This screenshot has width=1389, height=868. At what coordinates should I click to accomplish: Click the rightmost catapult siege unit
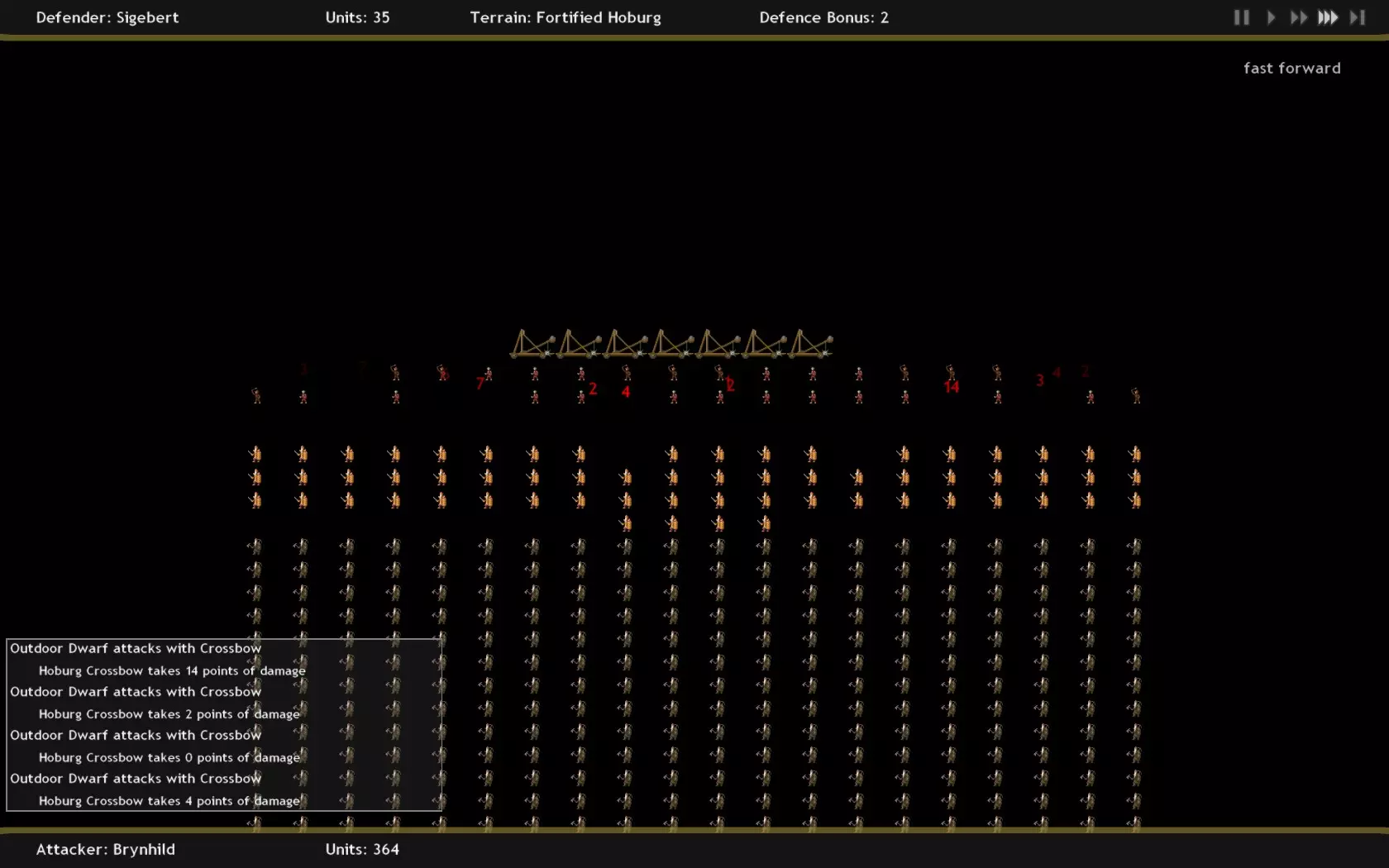(x=810, y=343)
